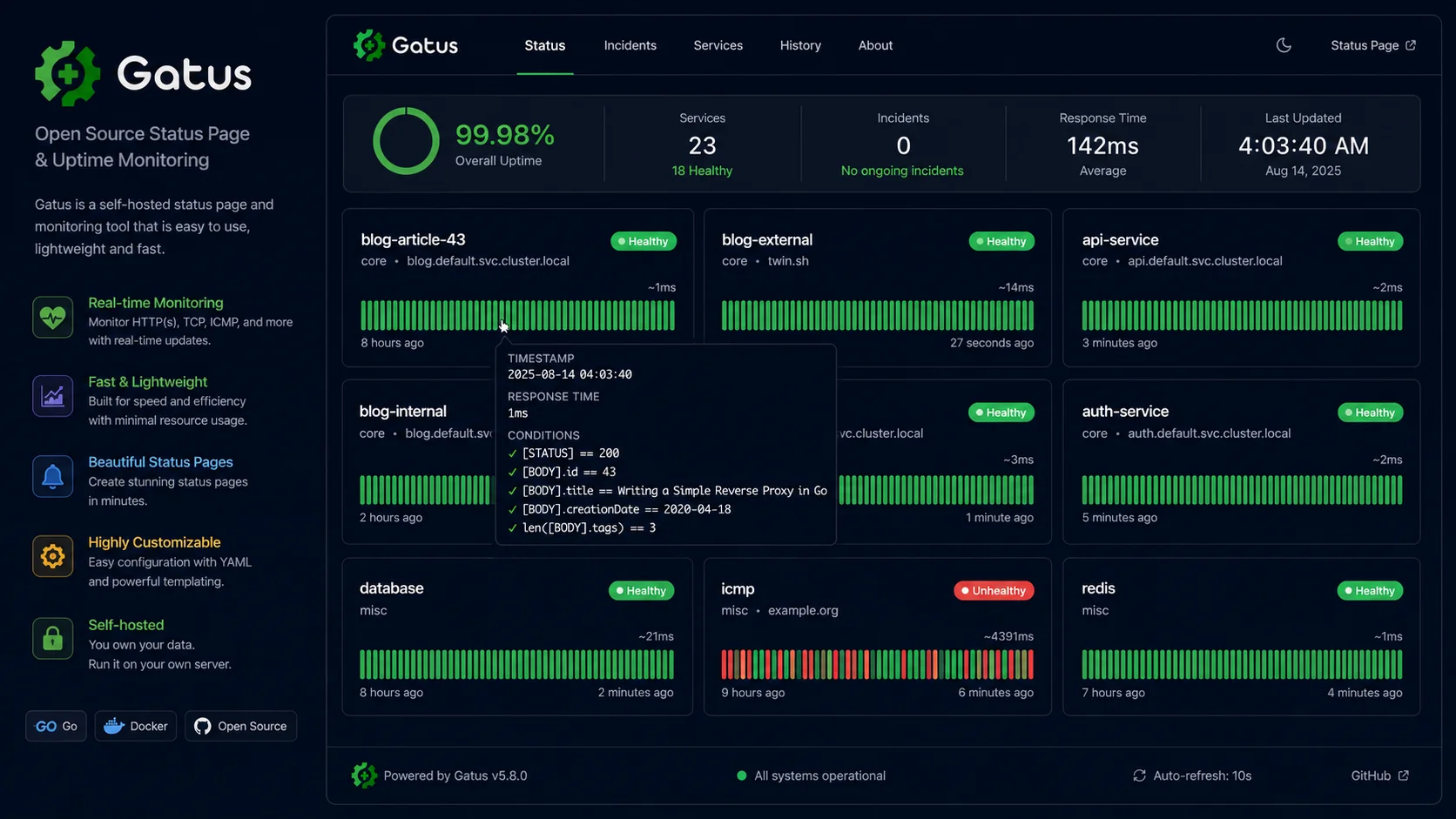The width and height of the screenshot is (1456, 819).
Task: Click the All systems operational status text
Action: (820, 775)
